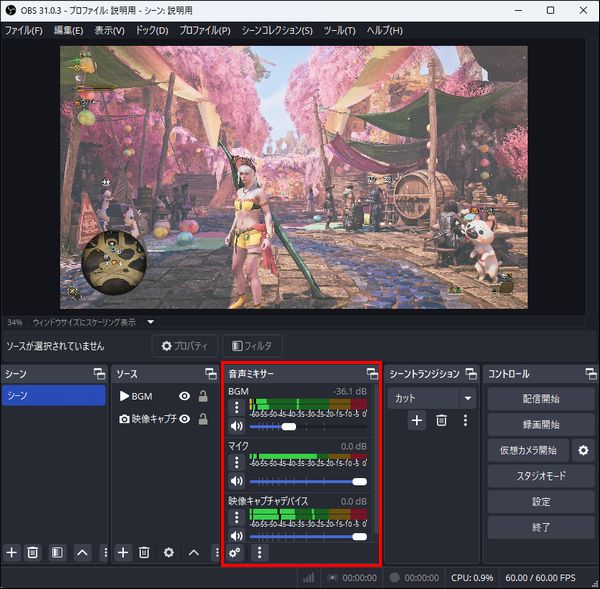
Task: Open the 表示(V) menu
Action: [109, 30]
